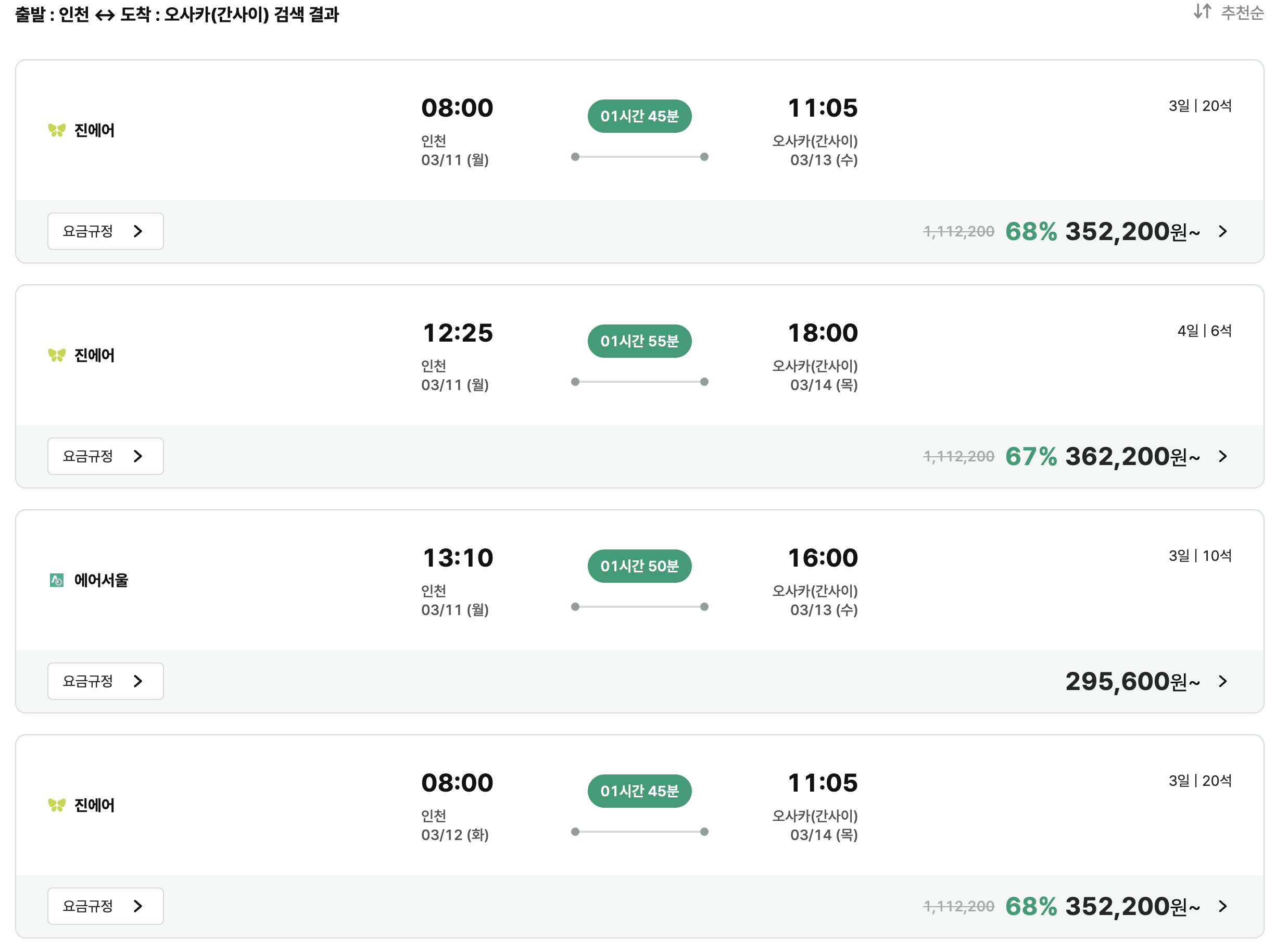This screenshot has height=952, width=1288.
Task: Expand the first 352,200원 fare chevron
Action: [x=1223, y=232]
